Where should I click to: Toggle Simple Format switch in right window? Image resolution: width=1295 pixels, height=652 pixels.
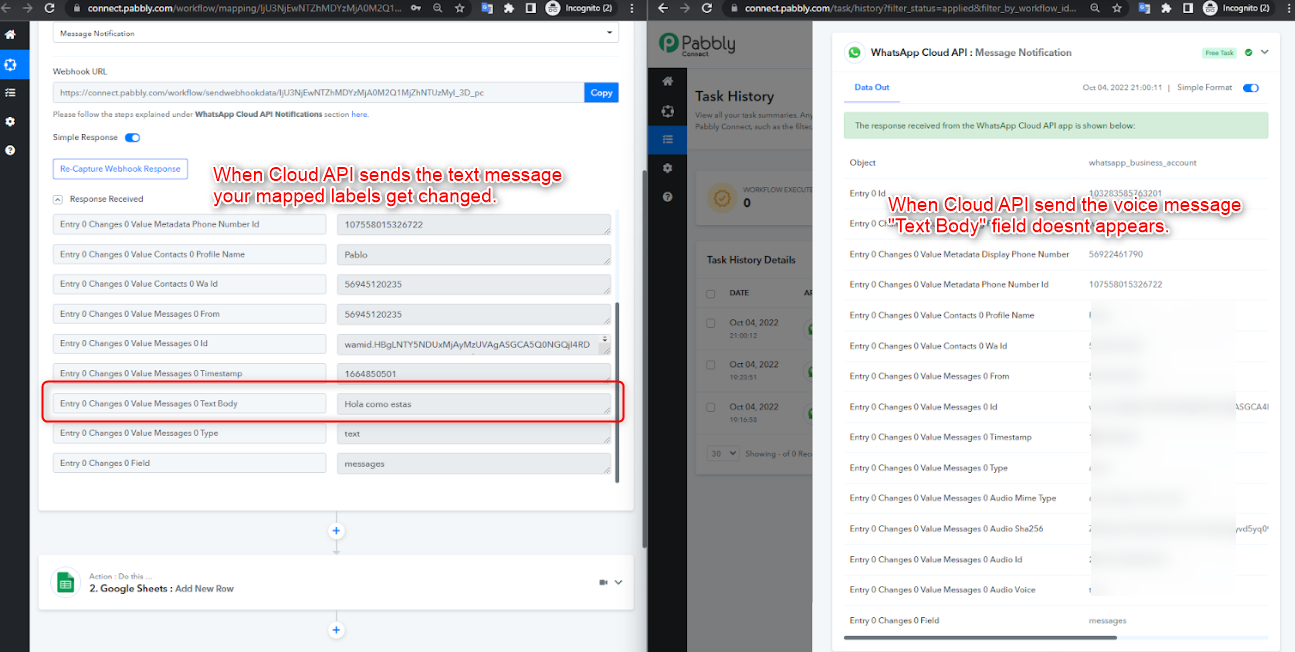(x=1250, y=88)
